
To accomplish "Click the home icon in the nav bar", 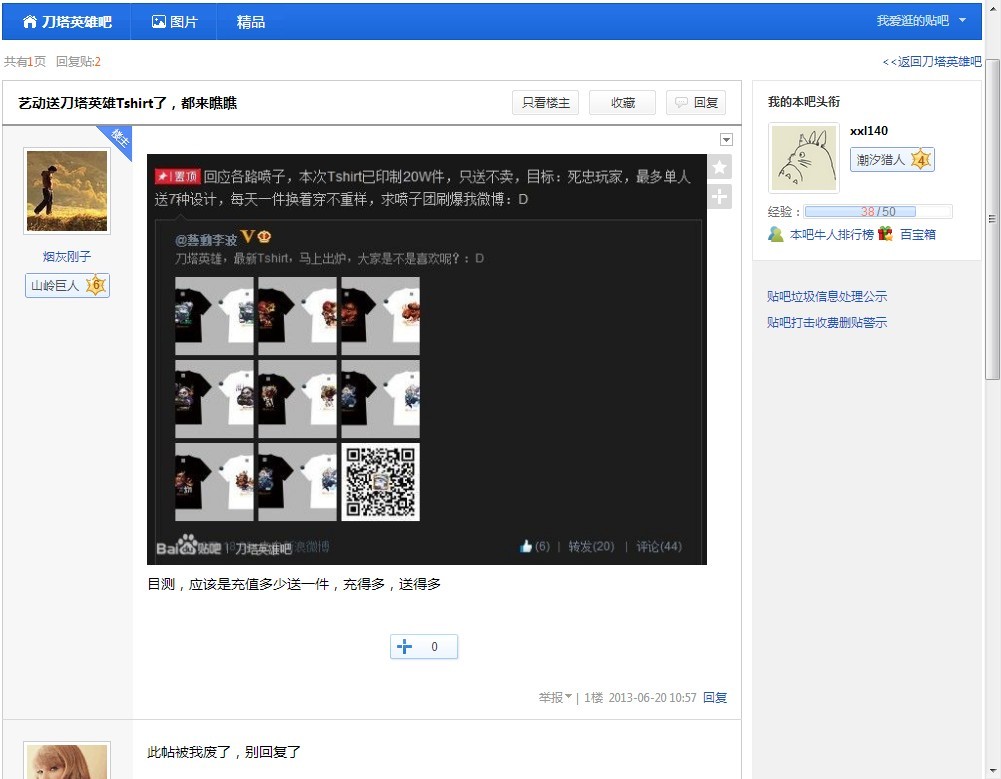I will point(29,22).
